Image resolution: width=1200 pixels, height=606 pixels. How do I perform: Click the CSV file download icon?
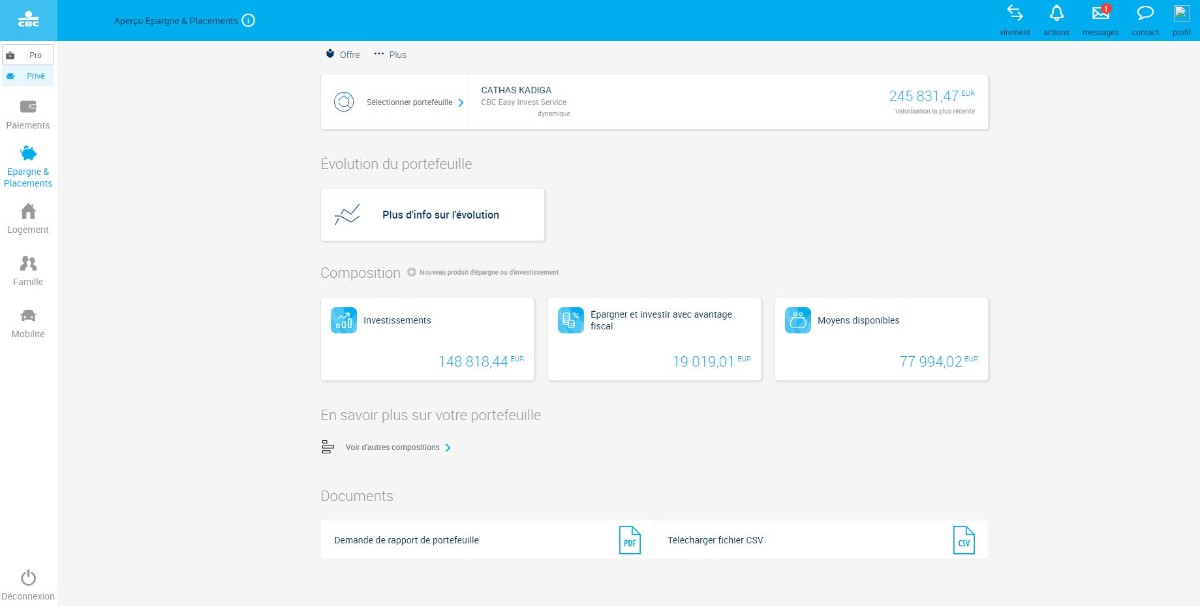(963, 540)
